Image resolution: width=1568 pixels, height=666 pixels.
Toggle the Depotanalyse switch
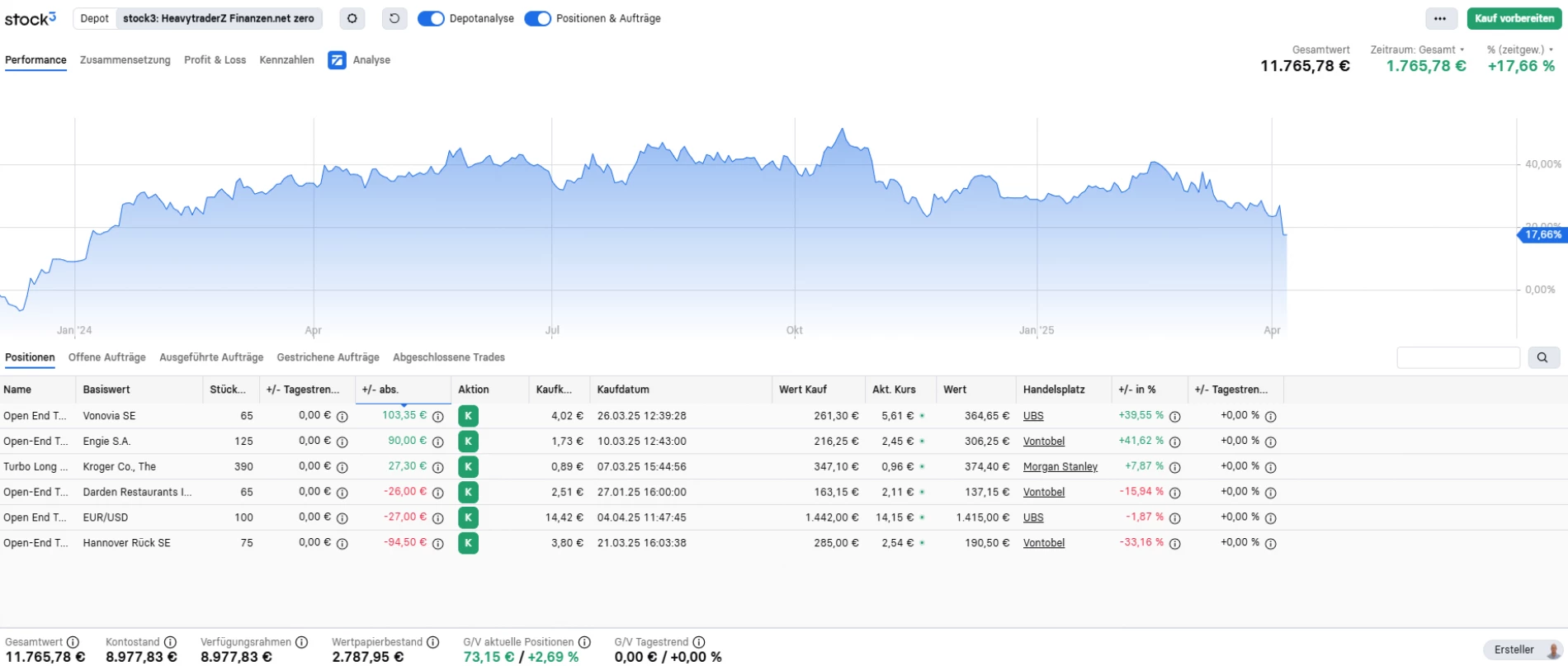click(x=431, y=18)
